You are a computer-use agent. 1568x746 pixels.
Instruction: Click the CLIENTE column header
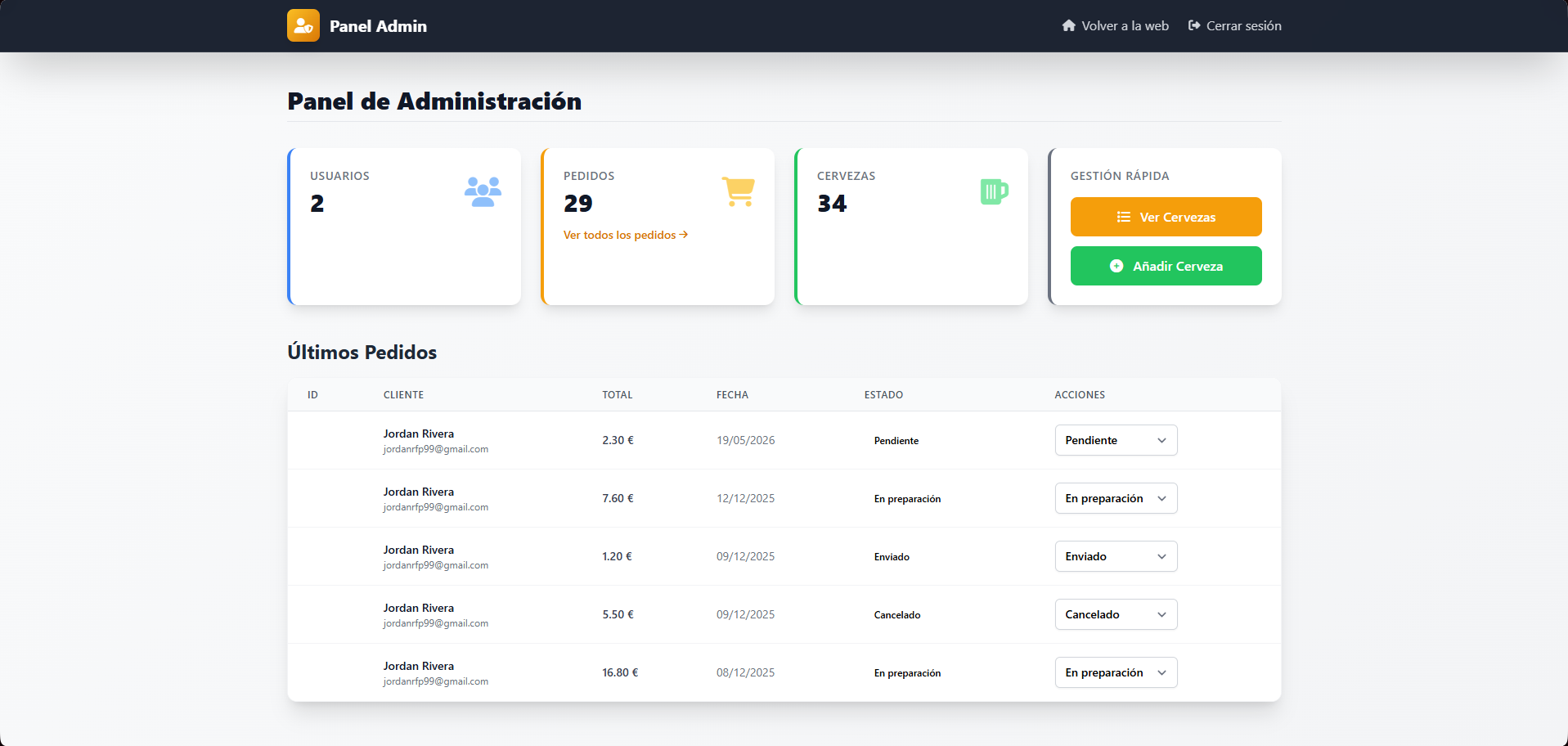pyautogui.click(x=403, y=394)
